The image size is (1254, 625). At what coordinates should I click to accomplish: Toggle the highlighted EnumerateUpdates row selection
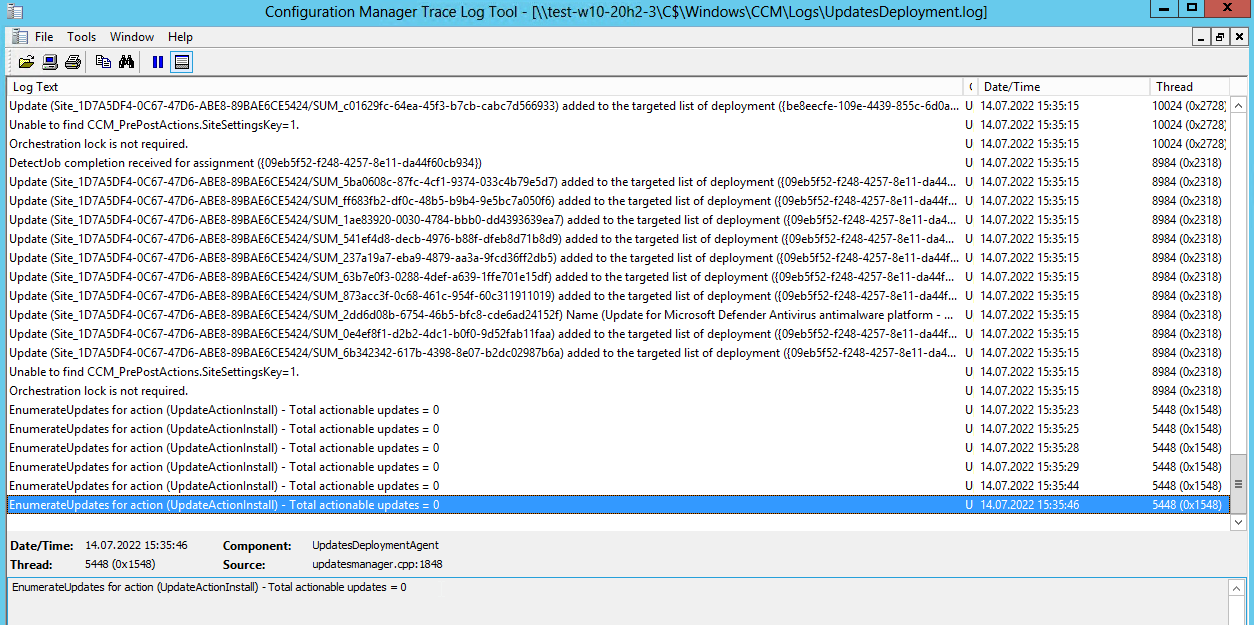pos(400,505)
